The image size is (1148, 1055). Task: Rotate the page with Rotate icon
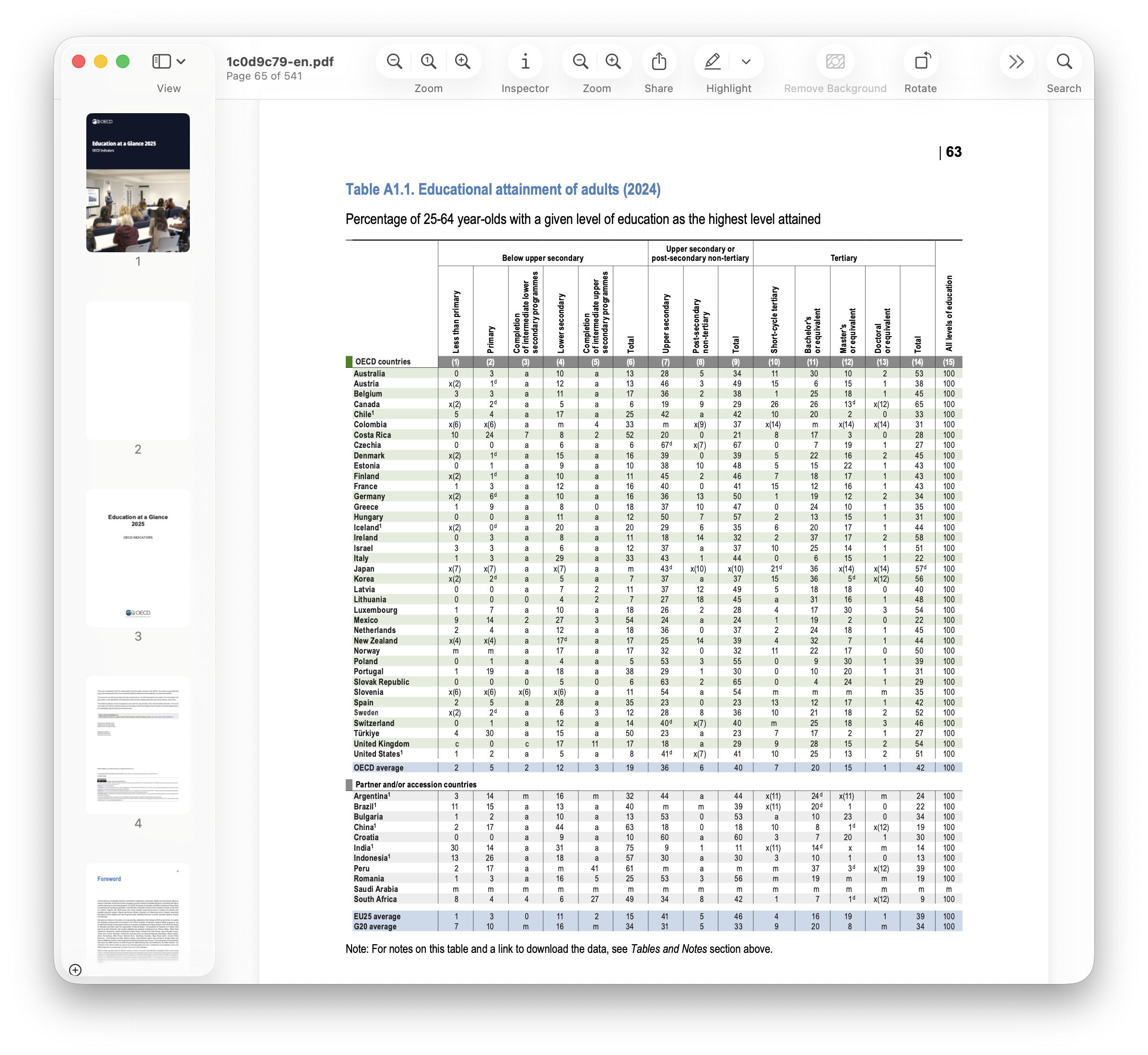(922, 62)
